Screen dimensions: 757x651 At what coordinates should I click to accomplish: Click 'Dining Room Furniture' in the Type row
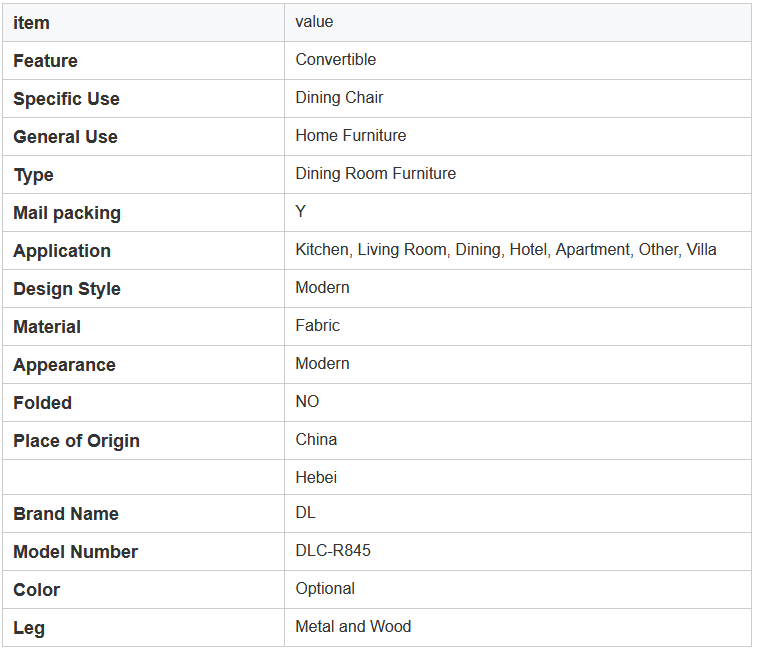point(376,173)
